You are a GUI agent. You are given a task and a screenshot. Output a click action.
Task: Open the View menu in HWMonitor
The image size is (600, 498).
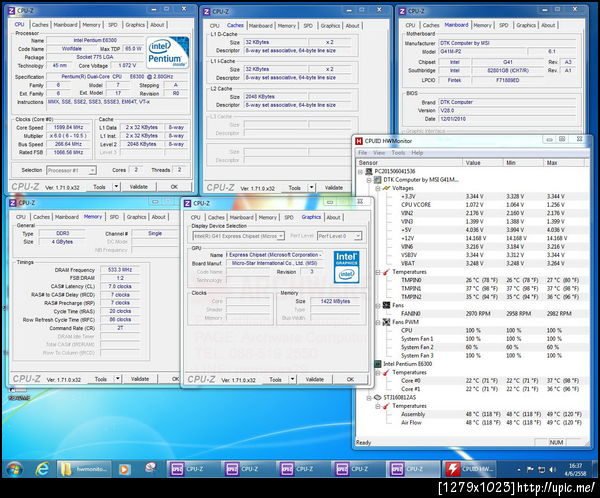tap(379, 153)
